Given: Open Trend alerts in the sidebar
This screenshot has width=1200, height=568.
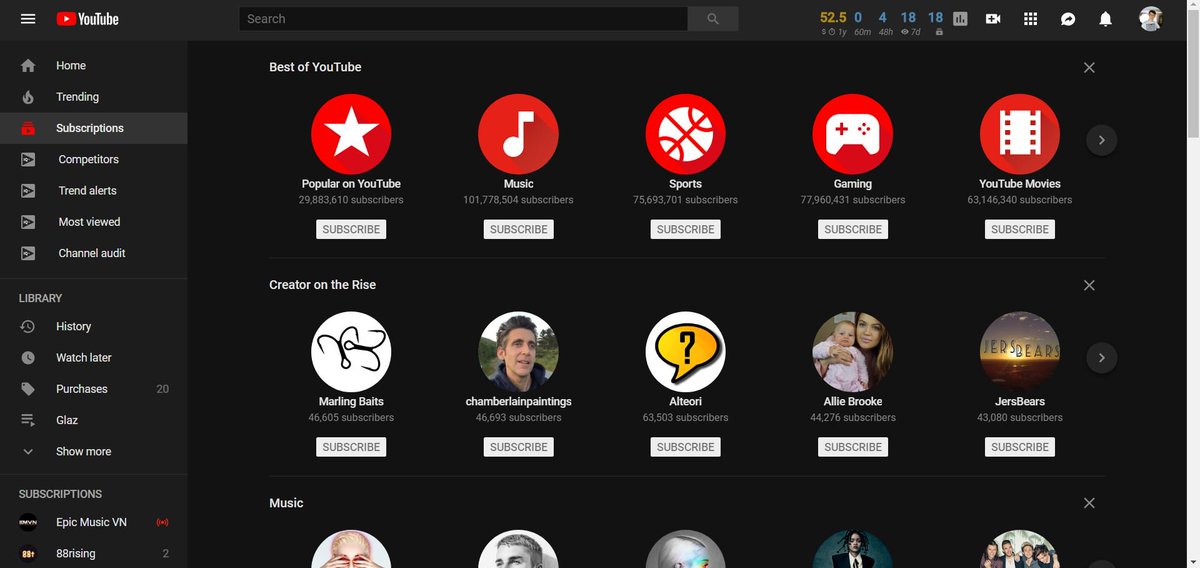Looking at the screenshot, I should click(93, 191).
